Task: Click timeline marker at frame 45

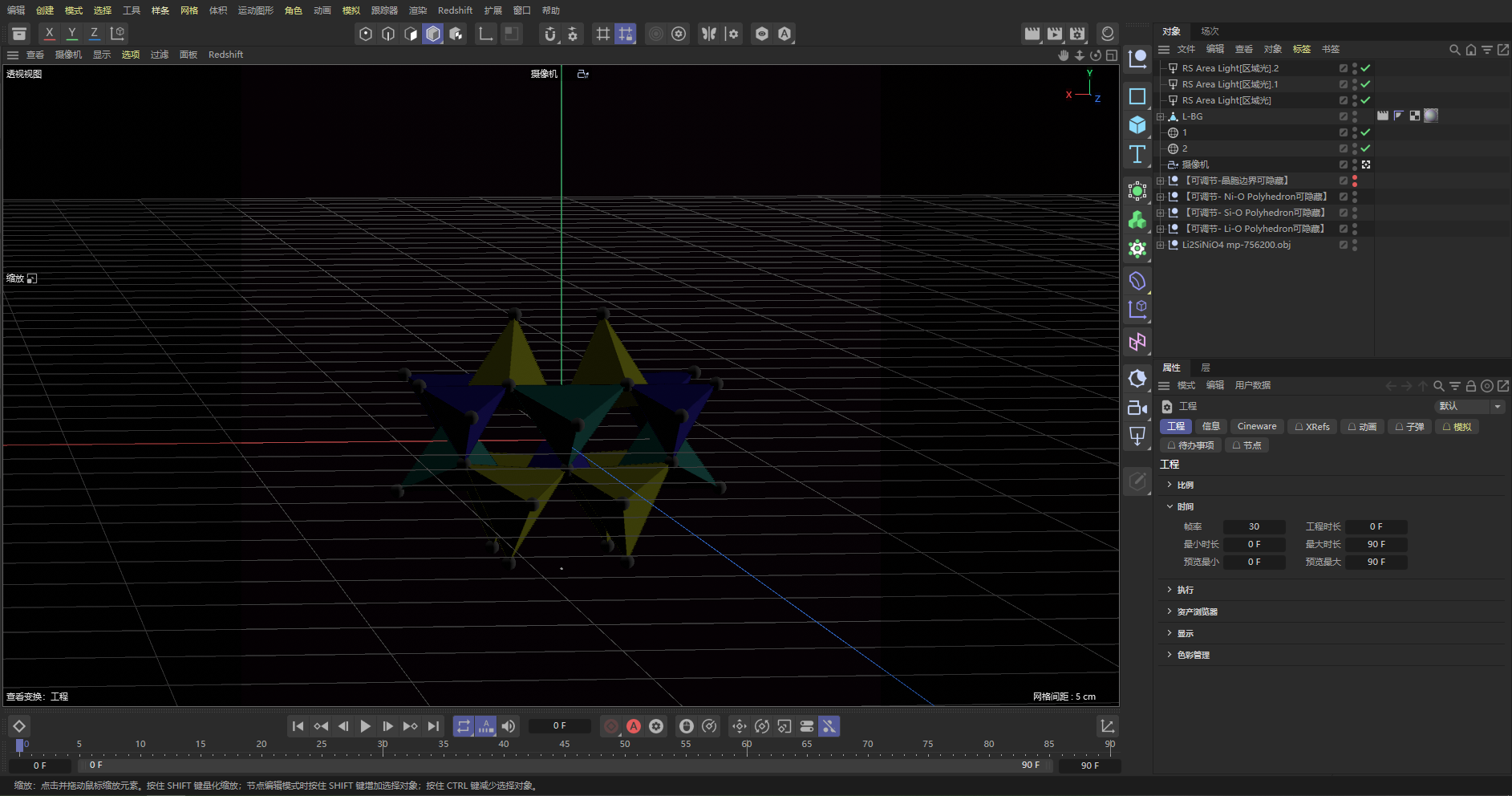Action: tap(565, 744)
